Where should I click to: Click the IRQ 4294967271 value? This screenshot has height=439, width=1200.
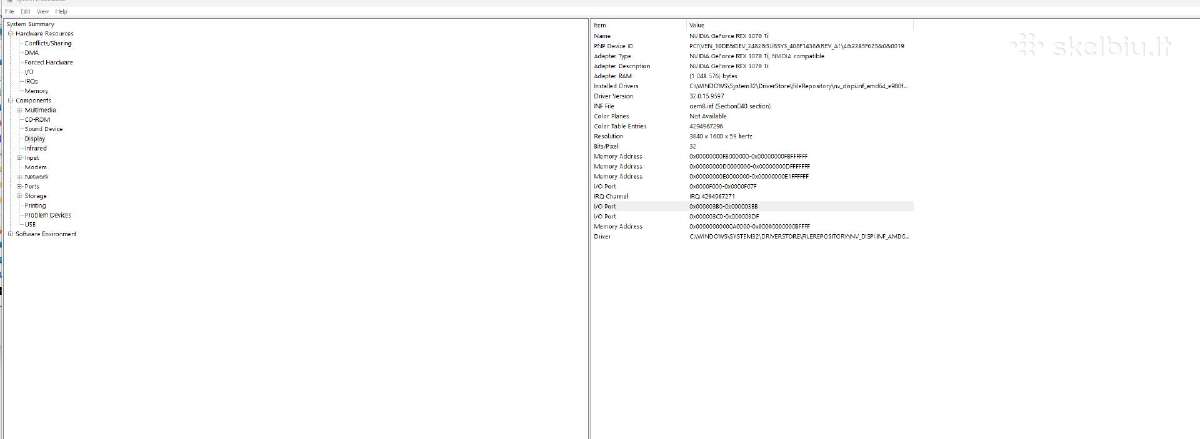[x=711, y=196]
